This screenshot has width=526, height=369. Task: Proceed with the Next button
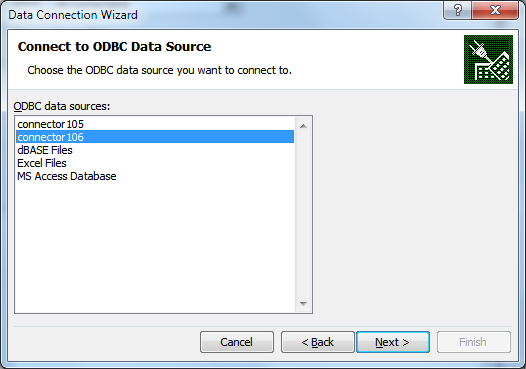click(393, 342)
